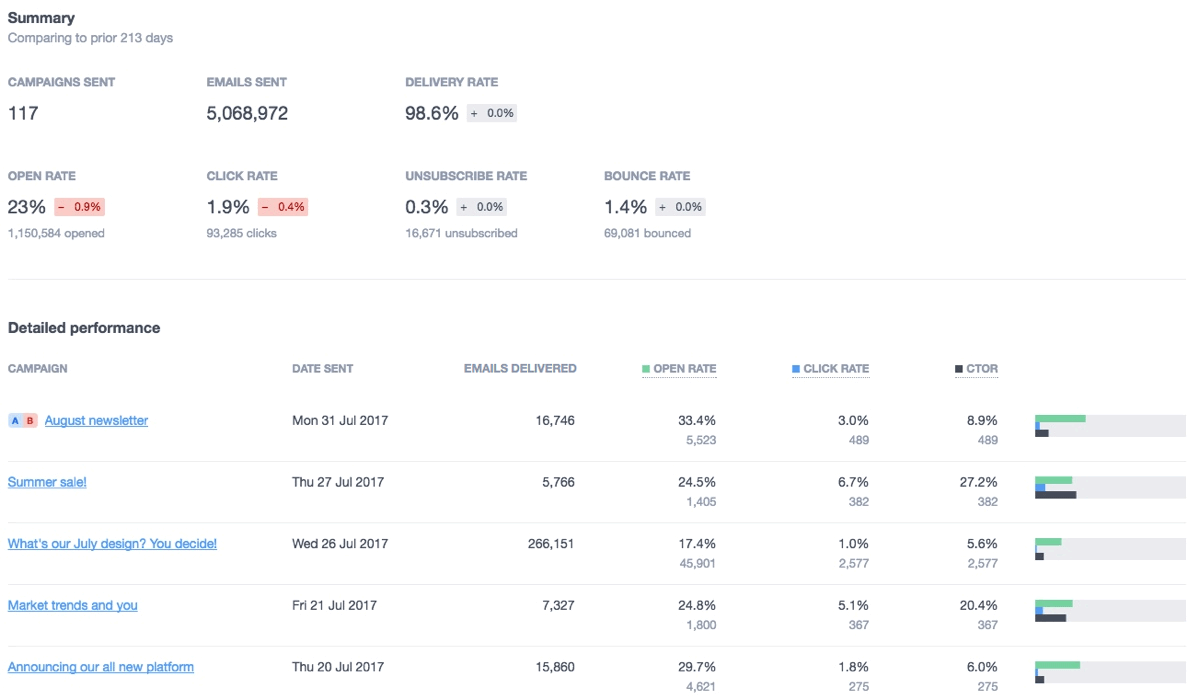
Task: Click the Market trends and you bar chart
Action: [x=1110, y=610]
